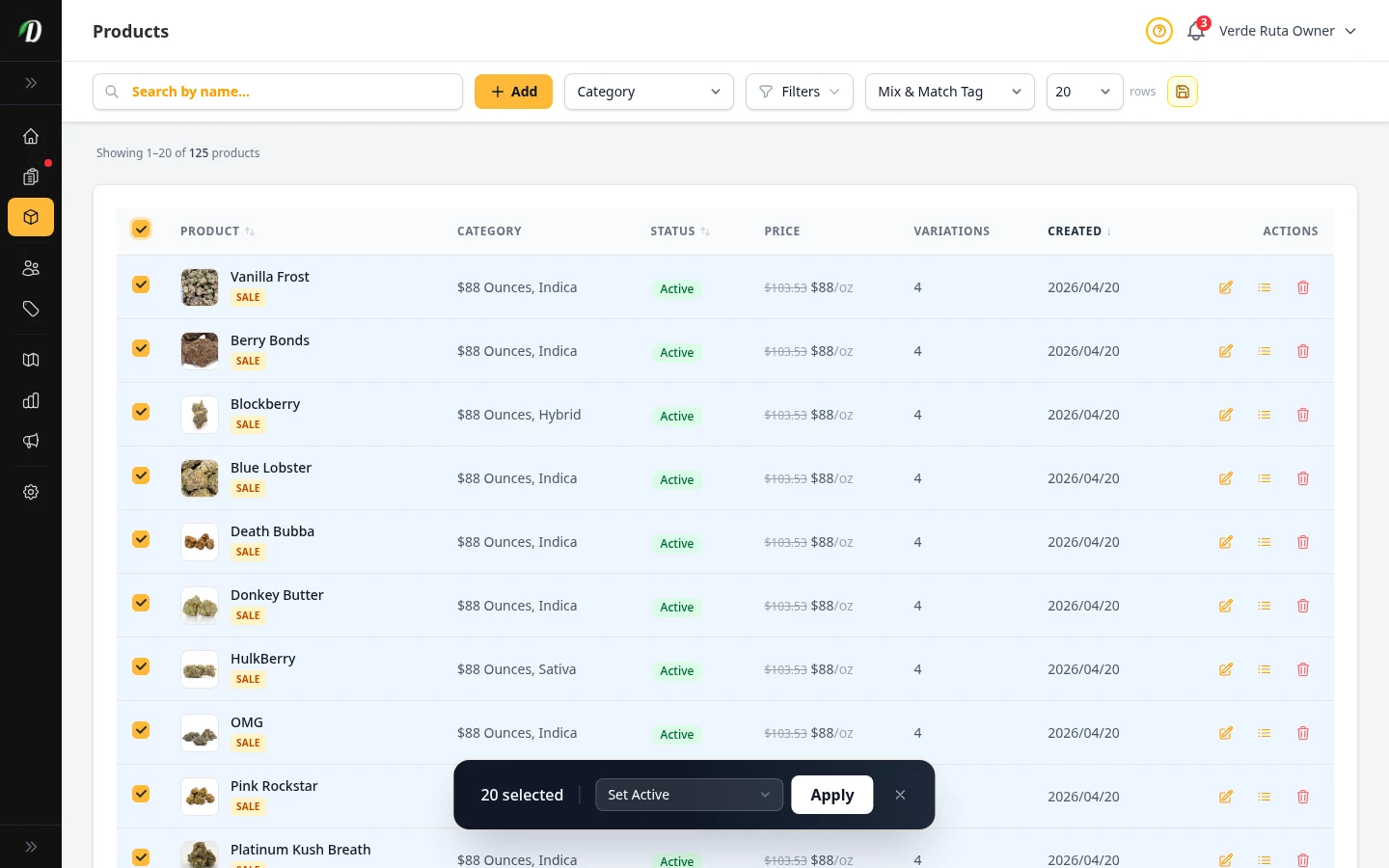Viewport: 1389px width, 868px height.
Task: Uncheck the select-all header checkbox
Action: pos(141,229)
